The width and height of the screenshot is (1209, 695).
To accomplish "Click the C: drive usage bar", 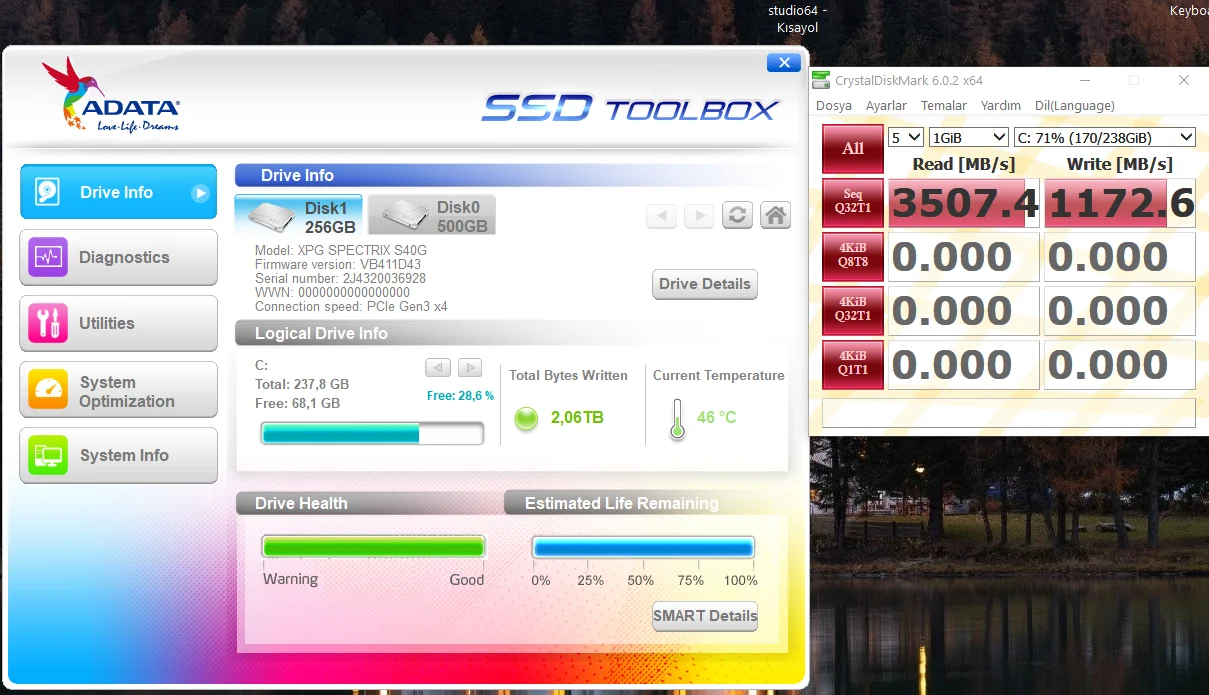I will point(372,433).
